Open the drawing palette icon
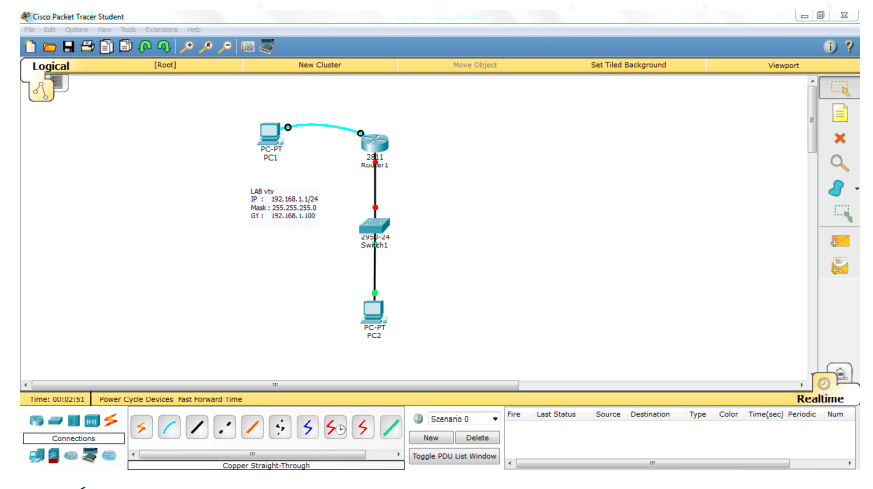 pyautogui.click(x=248, y=47)
